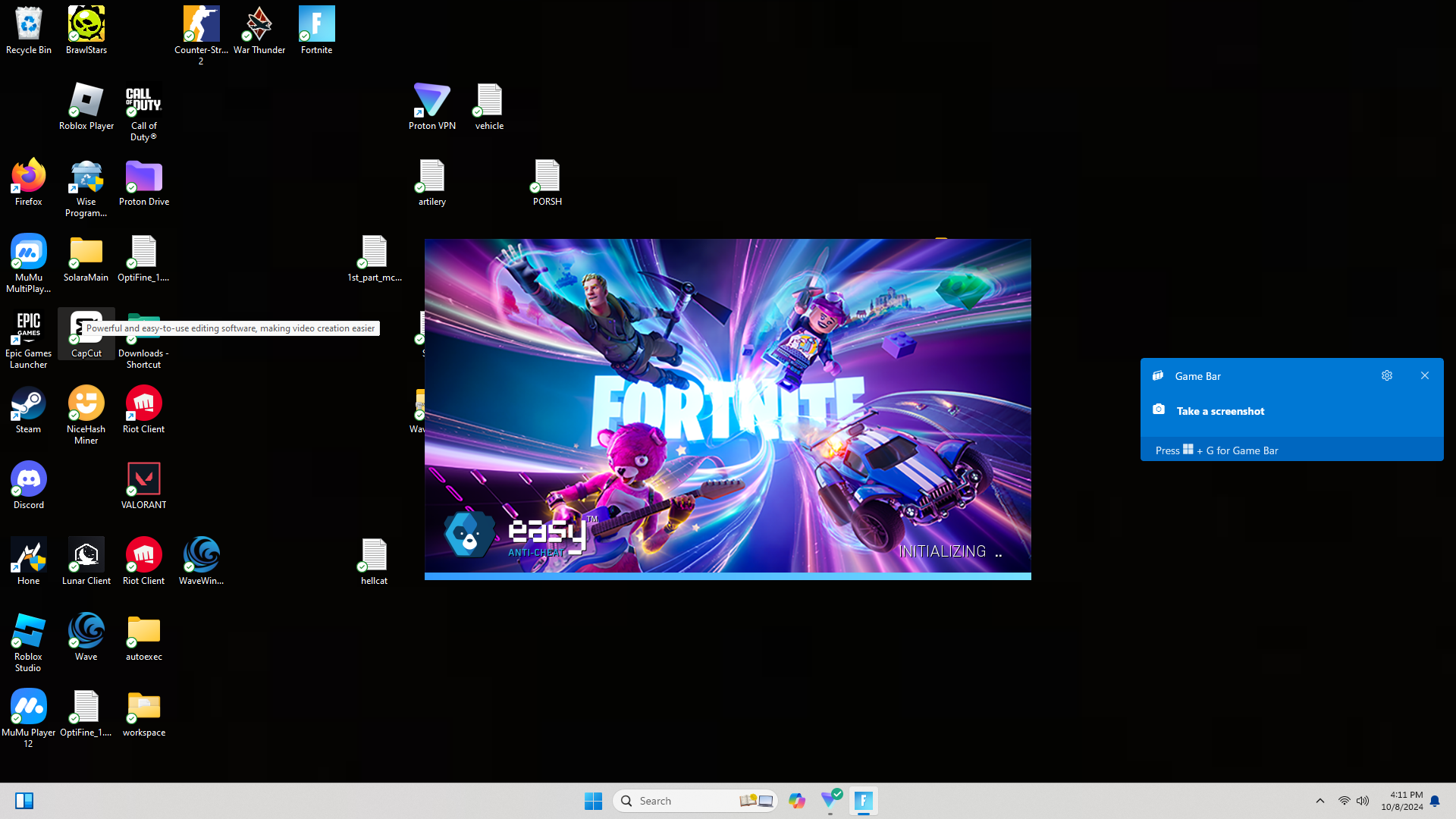Open the Epic Games Launcher icon
This screenshot has width=1456, height=819.
coord(29,334)
